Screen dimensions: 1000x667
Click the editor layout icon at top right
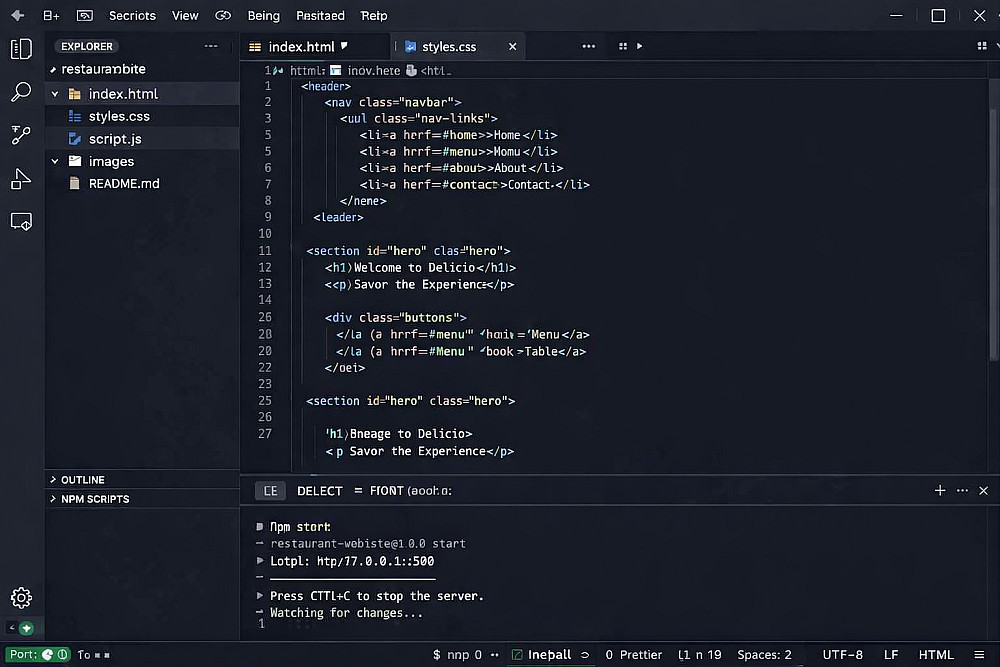point(982,46)
